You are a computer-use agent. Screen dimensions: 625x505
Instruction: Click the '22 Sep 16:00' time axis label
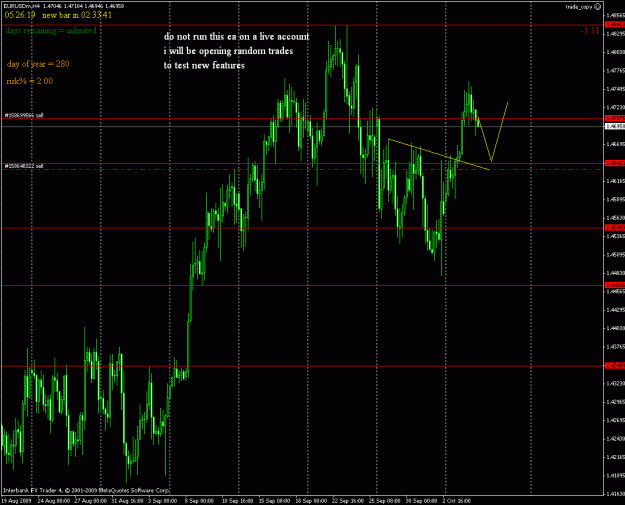(348, 501)
